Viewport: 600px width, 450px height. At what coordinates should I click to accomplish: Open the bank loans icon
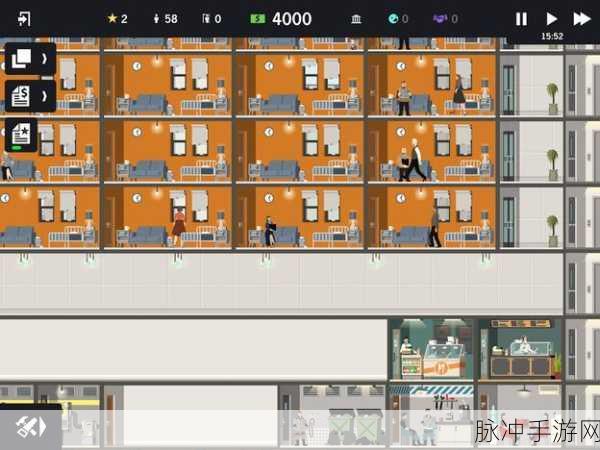point(356,19)
